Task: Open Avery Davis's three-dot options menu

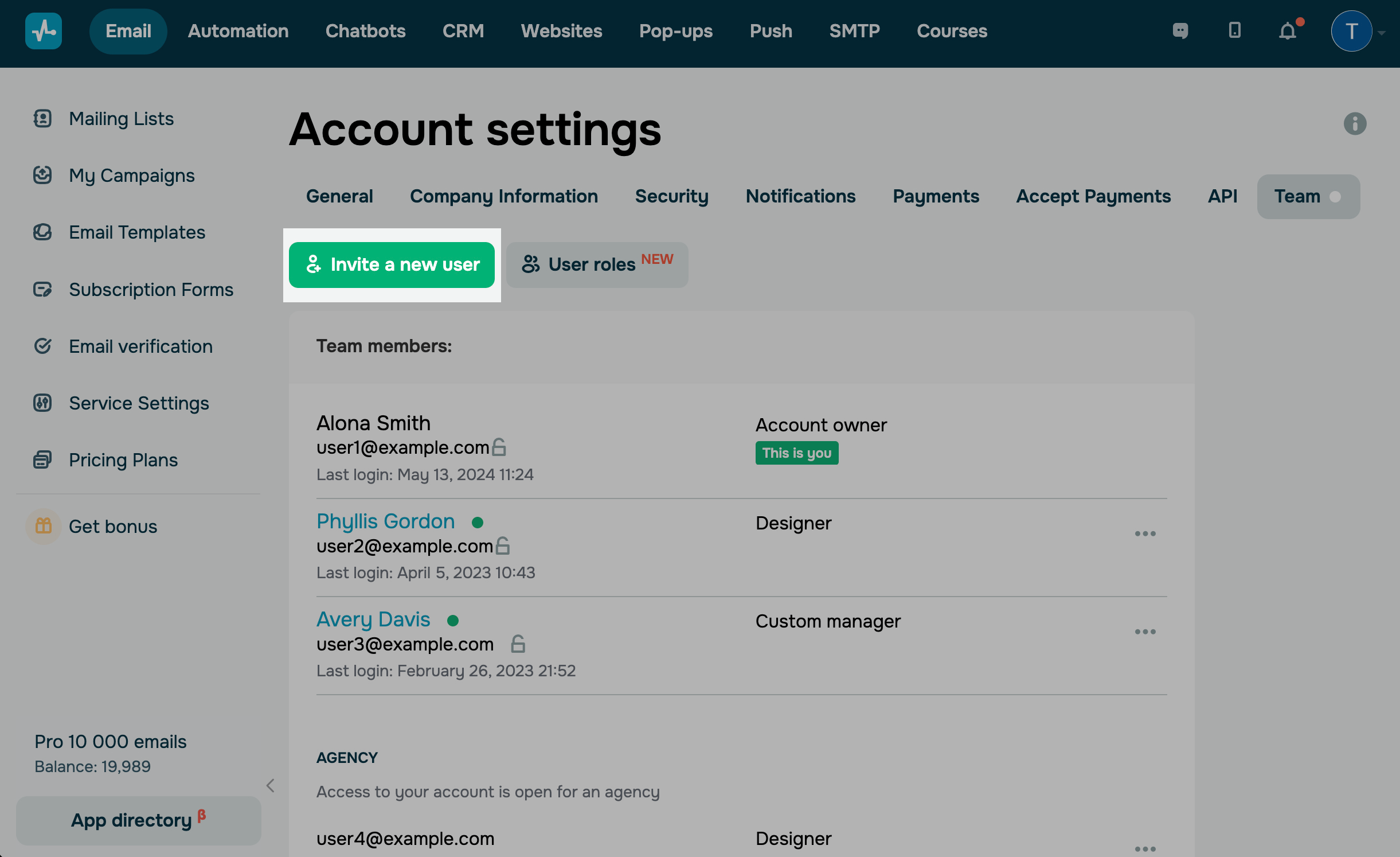Action: (x=1145, y=632)
